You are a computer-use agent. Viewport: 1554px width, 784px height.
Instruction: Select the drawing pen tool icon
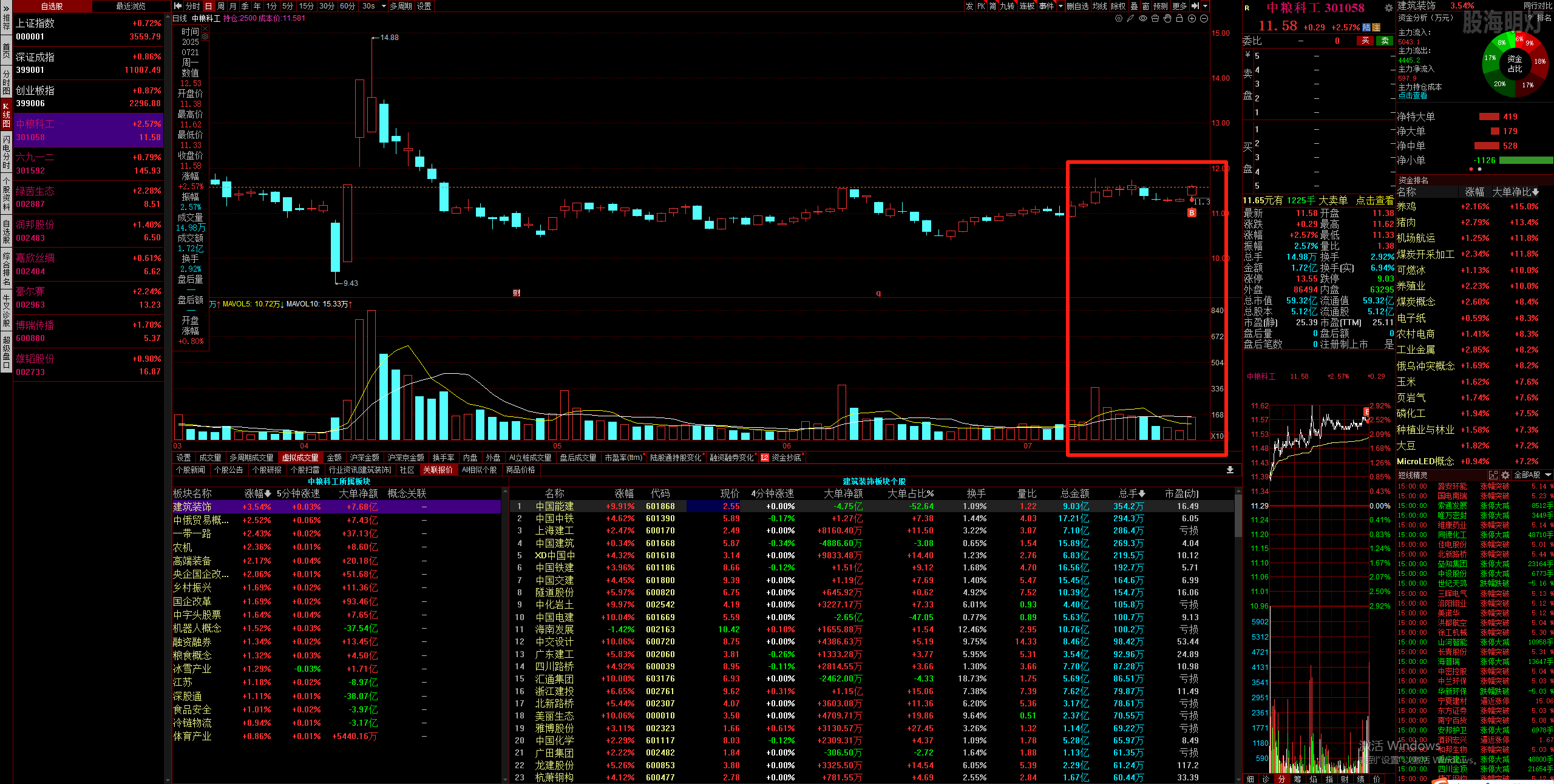(1130, 19)
